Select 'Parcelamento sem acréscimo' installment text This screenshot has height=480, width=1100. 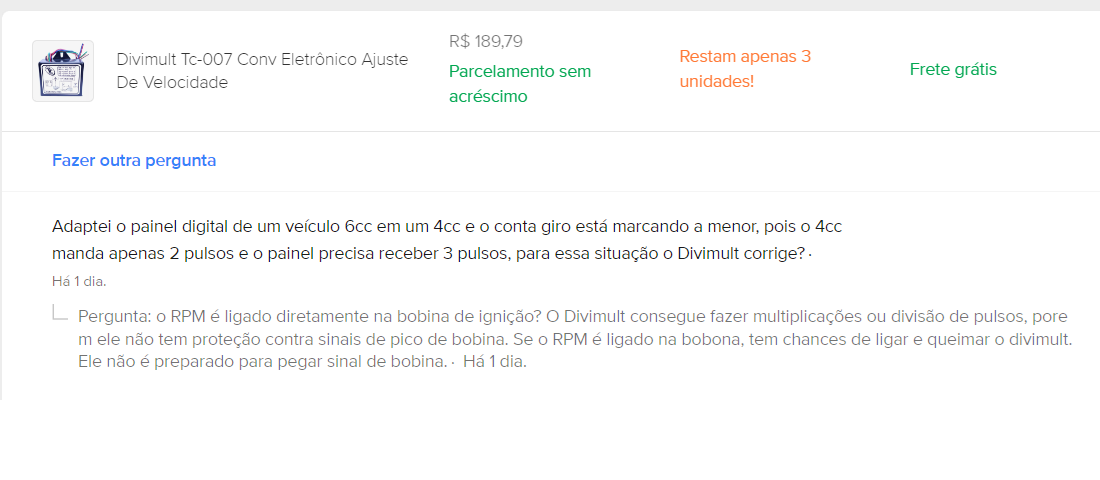click(519, 72)
